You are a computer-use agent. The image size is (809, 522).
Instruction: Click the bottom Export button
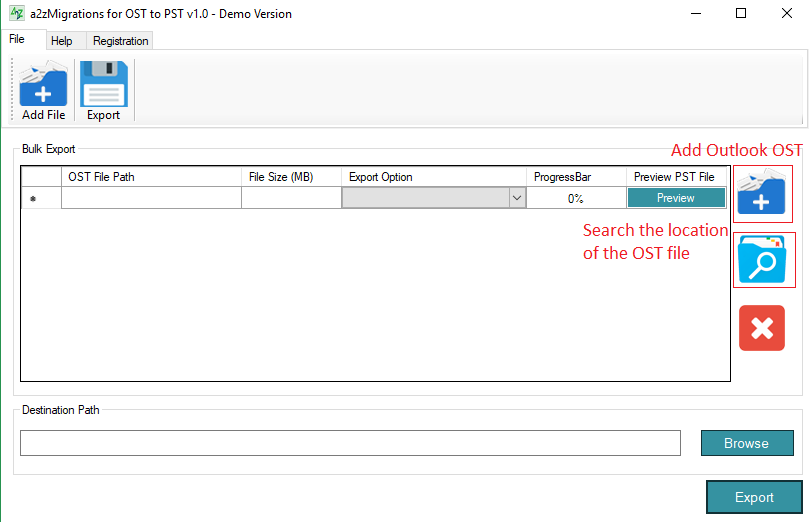[x=754, y=497]
